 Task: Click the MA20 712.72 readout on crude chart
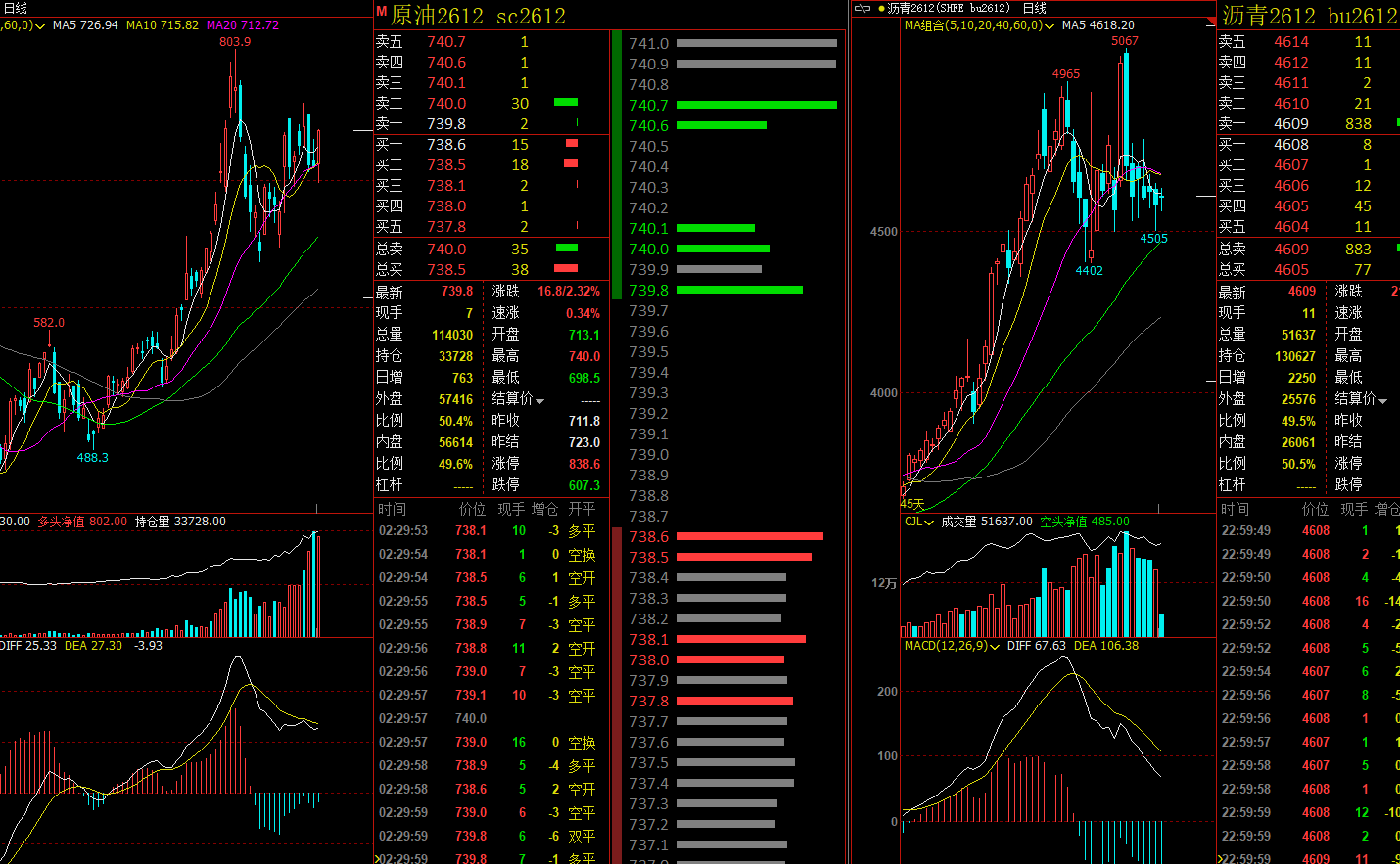coord(243,25)
